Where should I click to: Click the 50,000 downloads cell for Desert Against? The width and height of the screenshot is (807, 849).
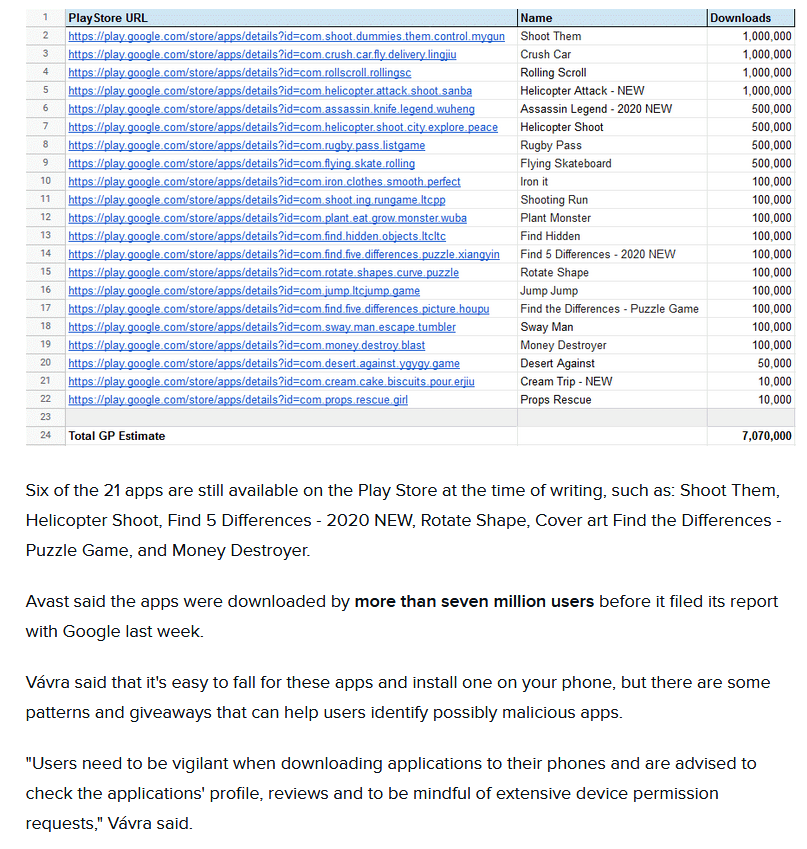point(751,363)
